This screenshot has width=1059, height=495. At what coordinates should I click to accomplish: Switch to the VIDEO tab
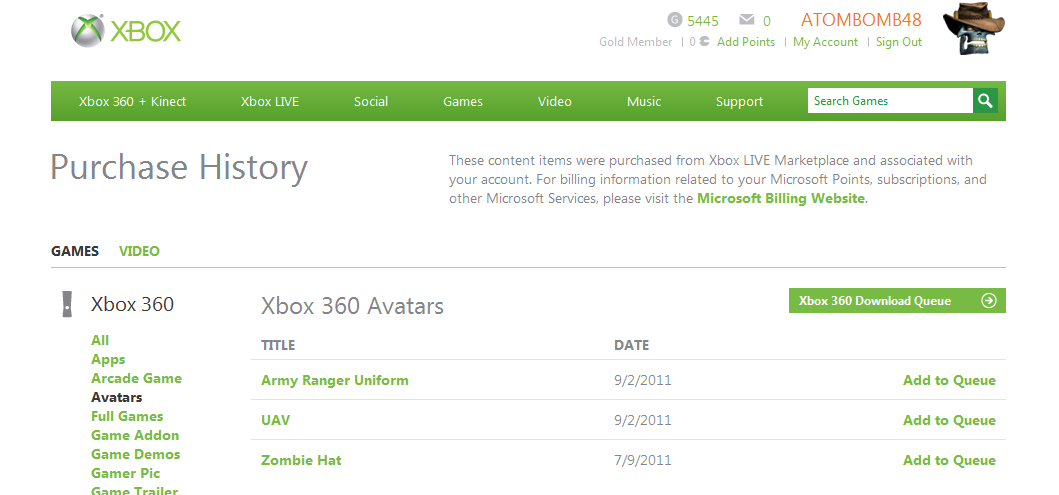pos(139,251)
